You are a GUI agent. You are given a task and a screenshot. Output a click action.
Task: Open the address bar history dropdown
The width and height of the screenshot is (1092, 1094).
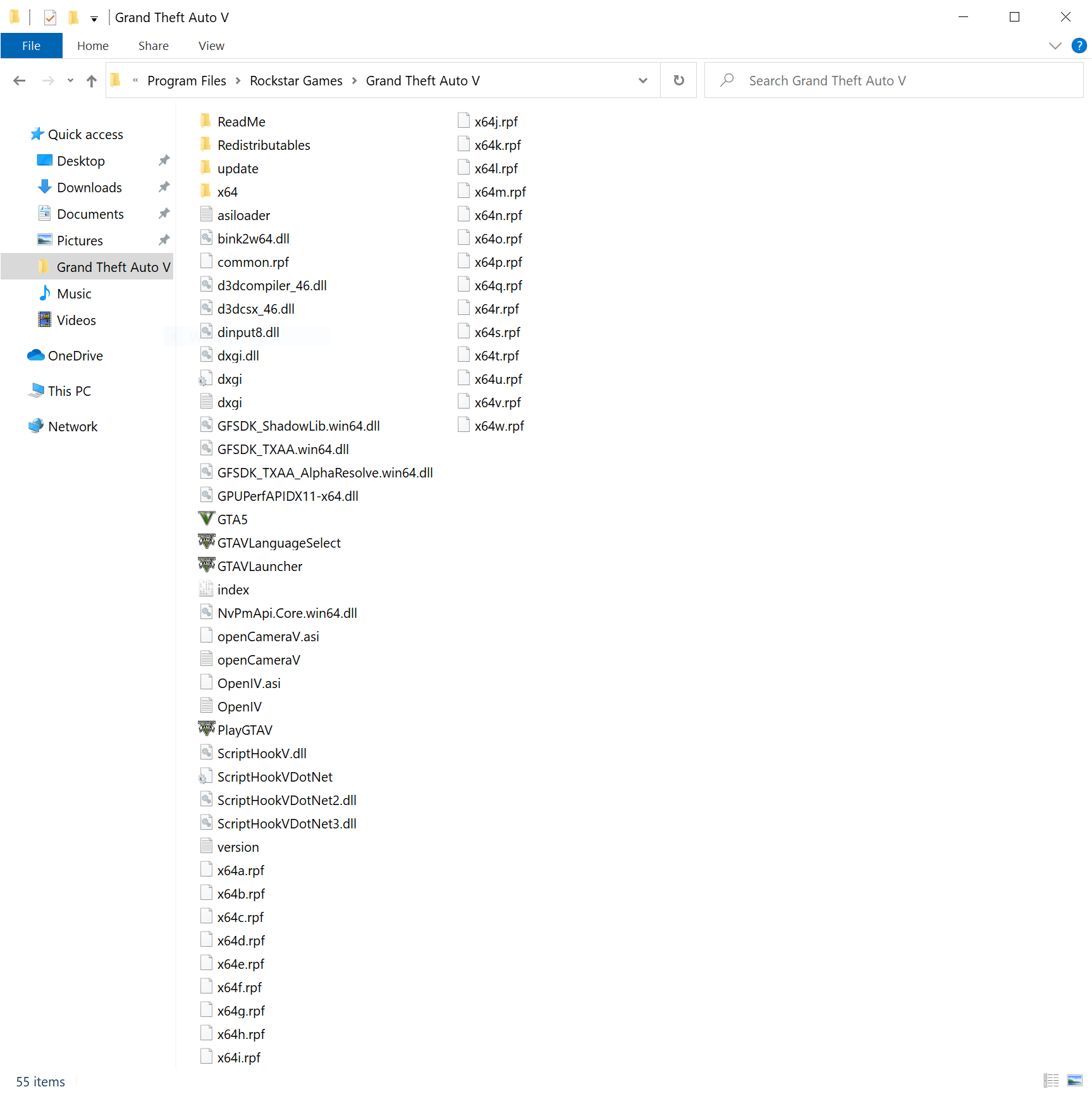[643, 80]
